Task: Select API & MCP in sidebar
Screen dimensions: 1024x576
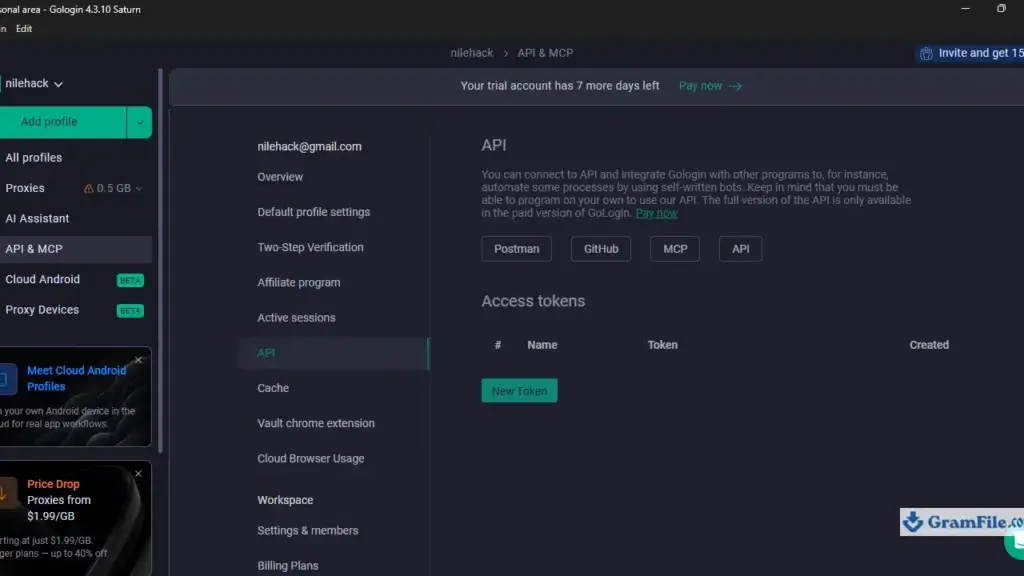Action: [76, 249]
